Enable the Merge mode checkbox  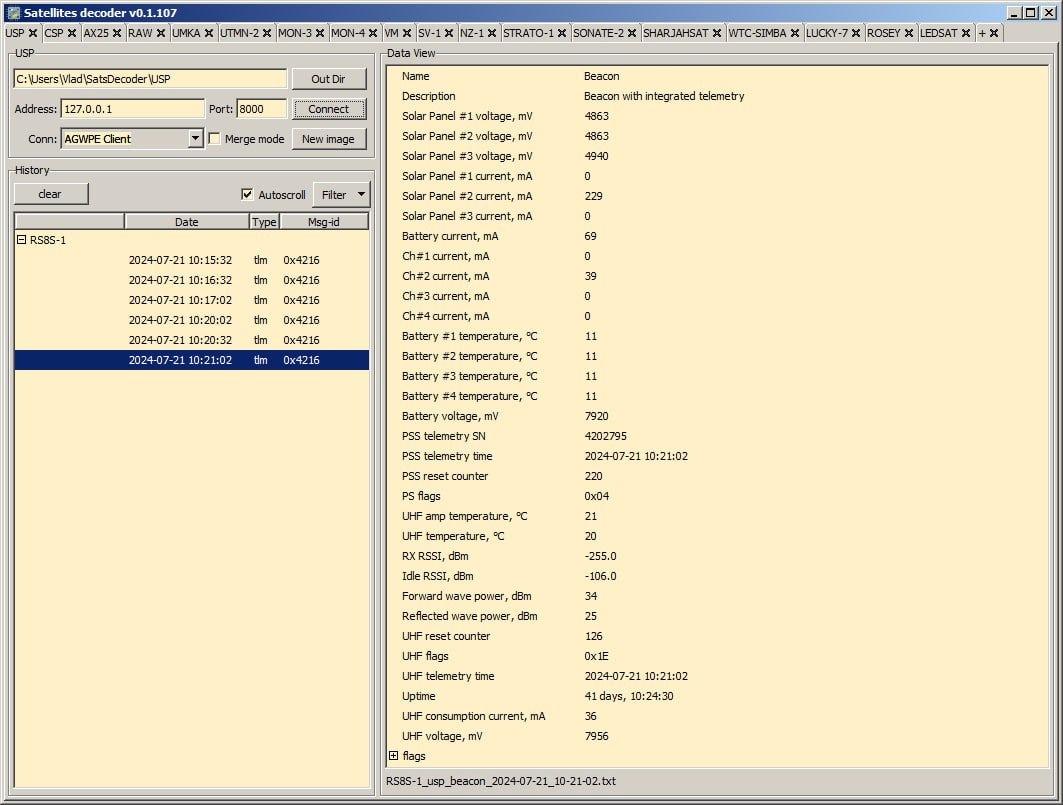point(214,139)
